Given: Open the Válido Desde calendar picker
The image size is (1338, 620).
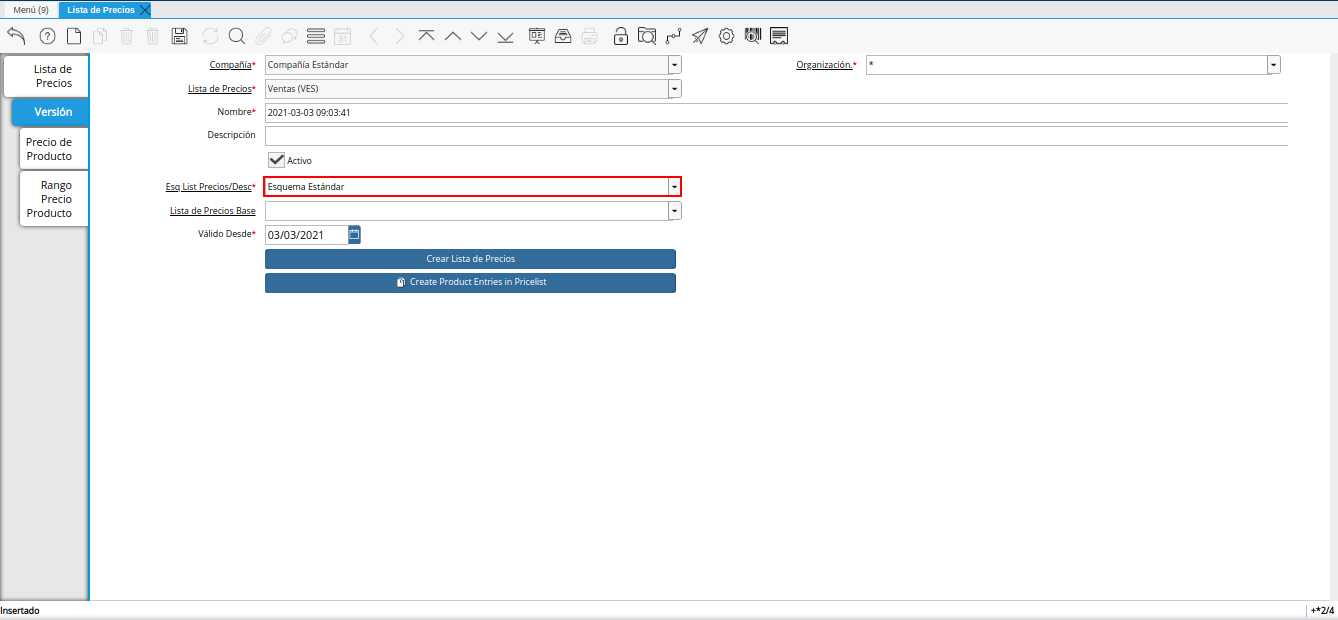Looking at the screenshot, I should 354,235.
